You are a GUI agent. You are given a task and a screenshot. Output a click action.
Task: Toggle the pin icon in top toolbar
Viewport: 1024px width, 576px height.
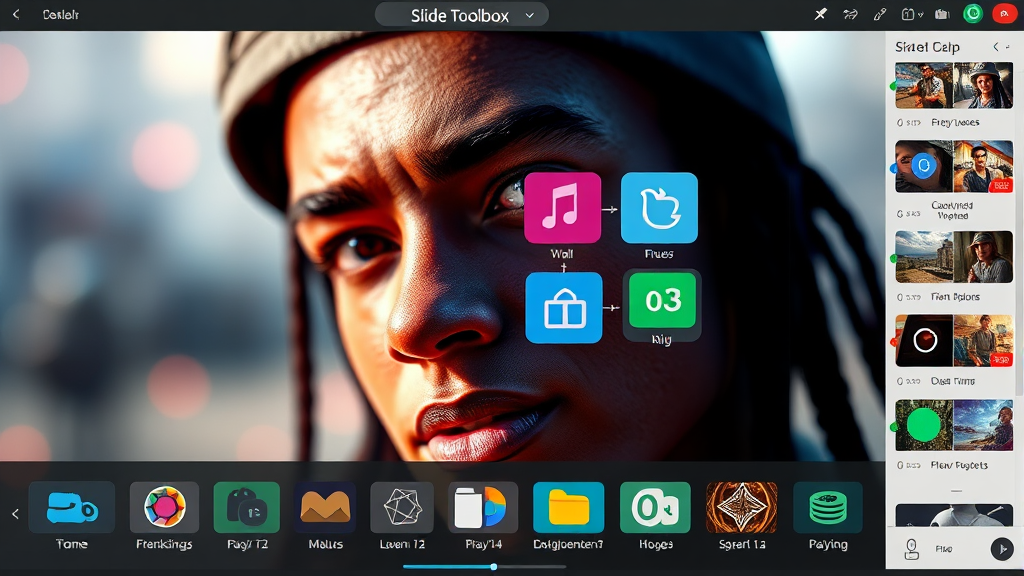(x=821, y=15)
